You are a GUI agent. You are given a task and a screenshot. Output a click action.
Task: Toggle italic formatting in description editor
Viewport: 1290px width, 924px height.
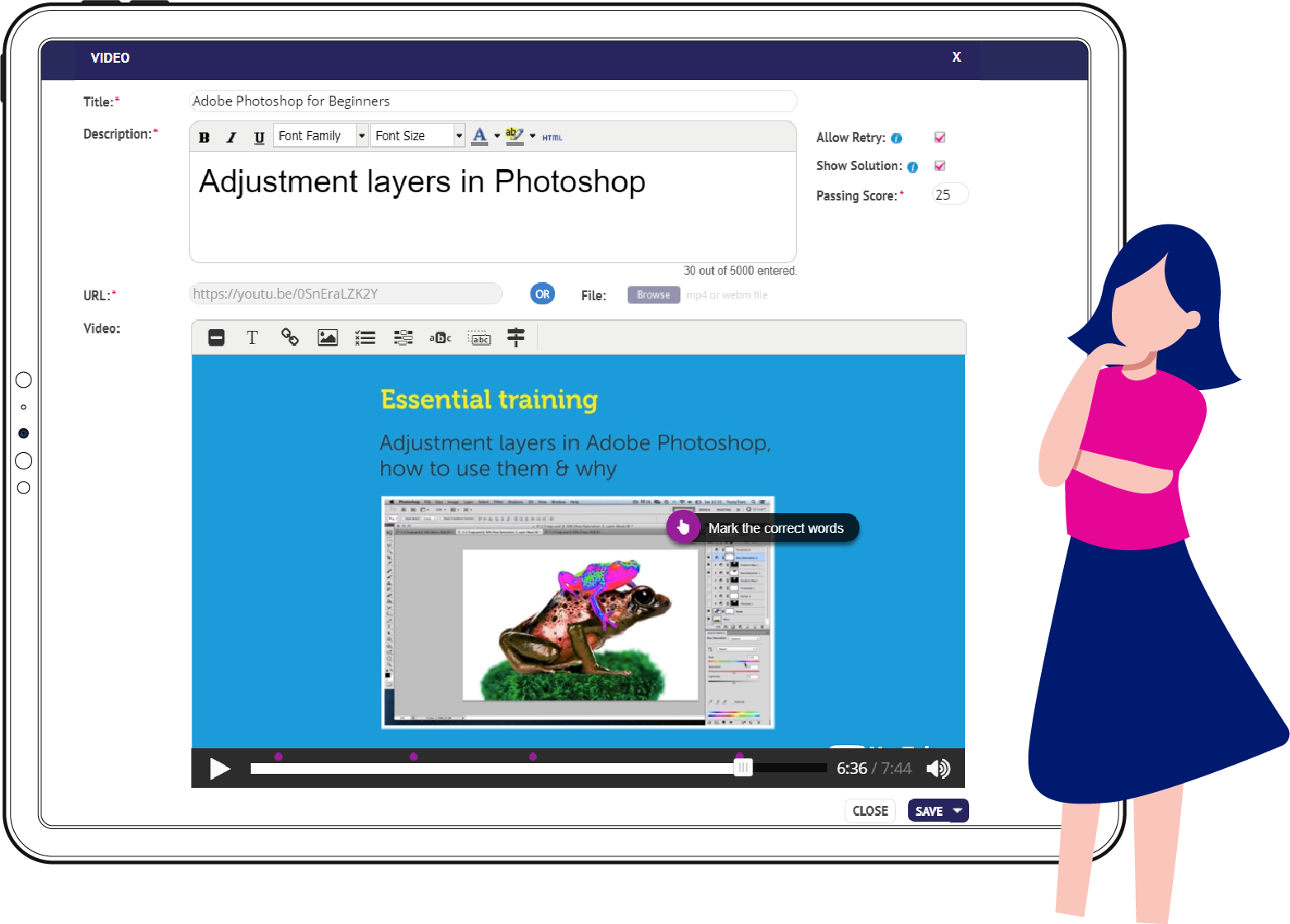coord(232,137)
